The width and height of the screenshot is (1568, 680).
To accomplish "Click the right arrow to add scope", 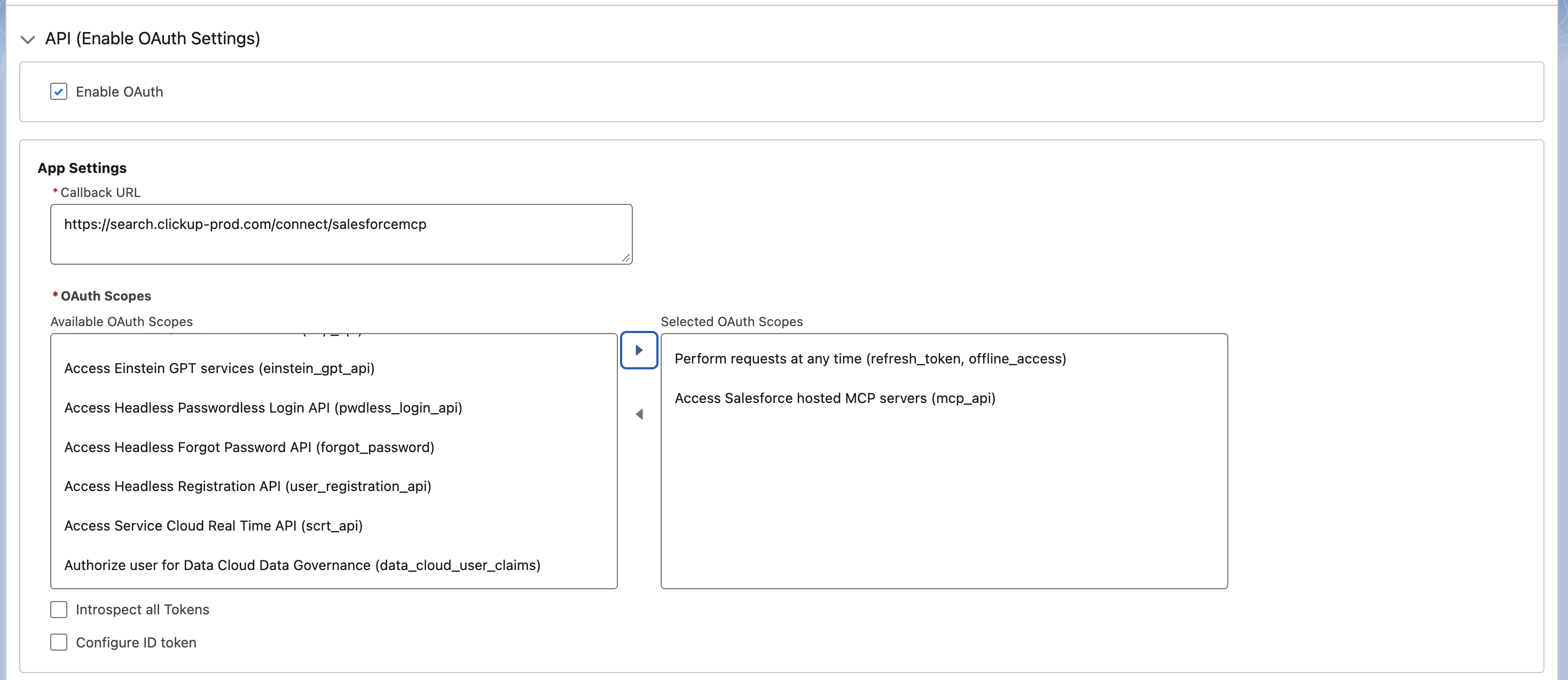I will [x=639, y=350].
